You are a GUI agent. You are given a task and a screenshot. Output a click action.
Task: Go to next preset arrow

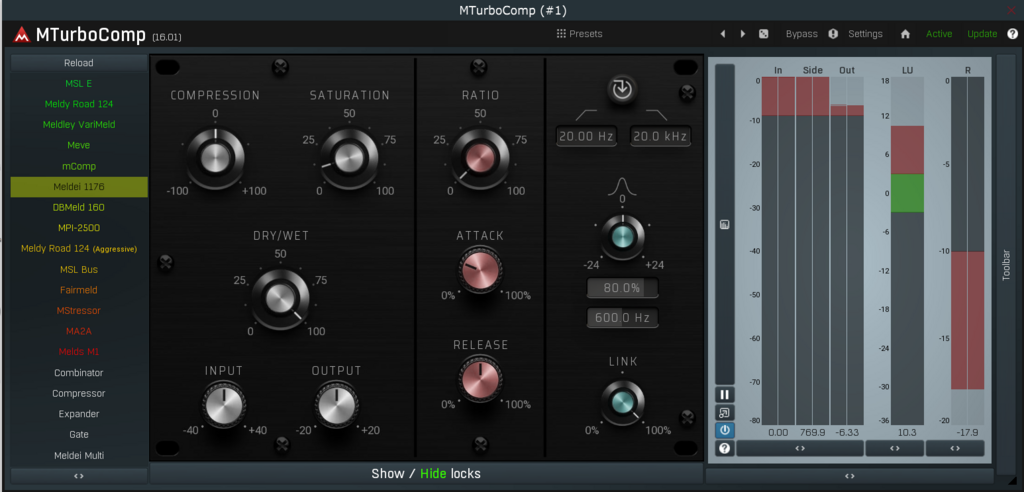pyautogui.click(x=743, y=34)
